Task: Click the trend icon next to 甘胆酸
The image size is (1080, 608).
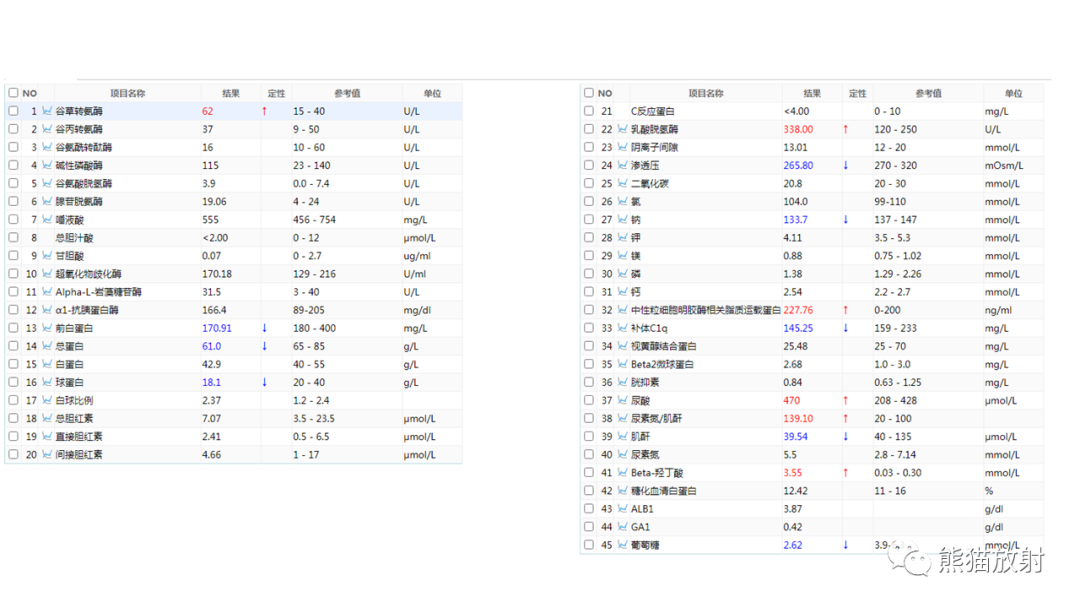Action: (47, 255)
